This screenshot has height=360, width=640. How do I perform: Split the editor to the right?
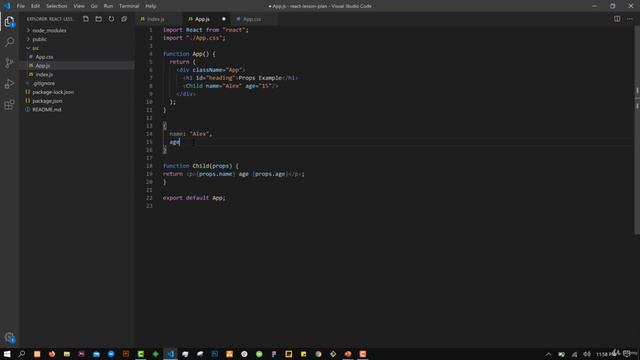pos(617,19)
